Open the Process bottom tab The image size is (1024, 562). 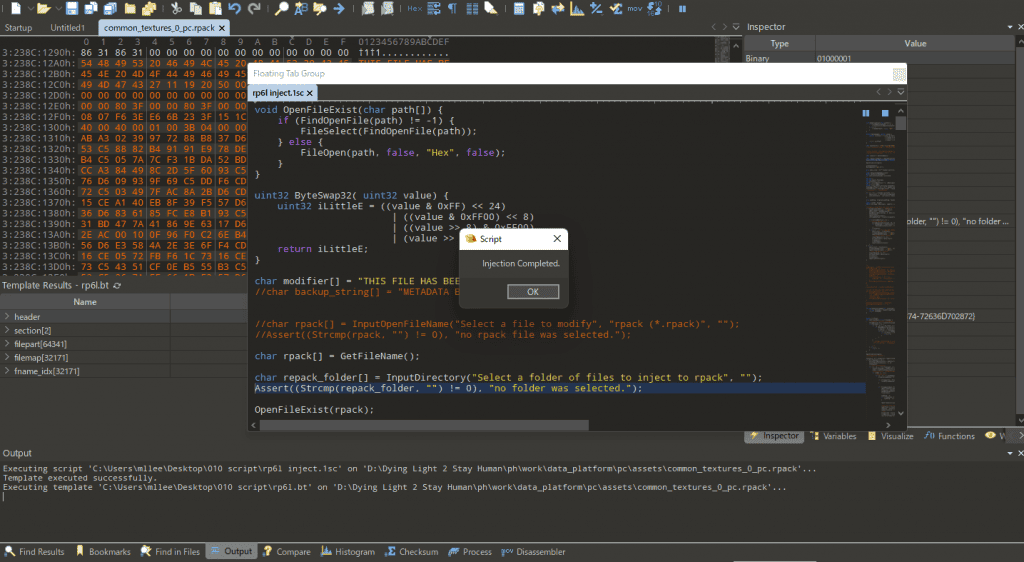point(470,552)
